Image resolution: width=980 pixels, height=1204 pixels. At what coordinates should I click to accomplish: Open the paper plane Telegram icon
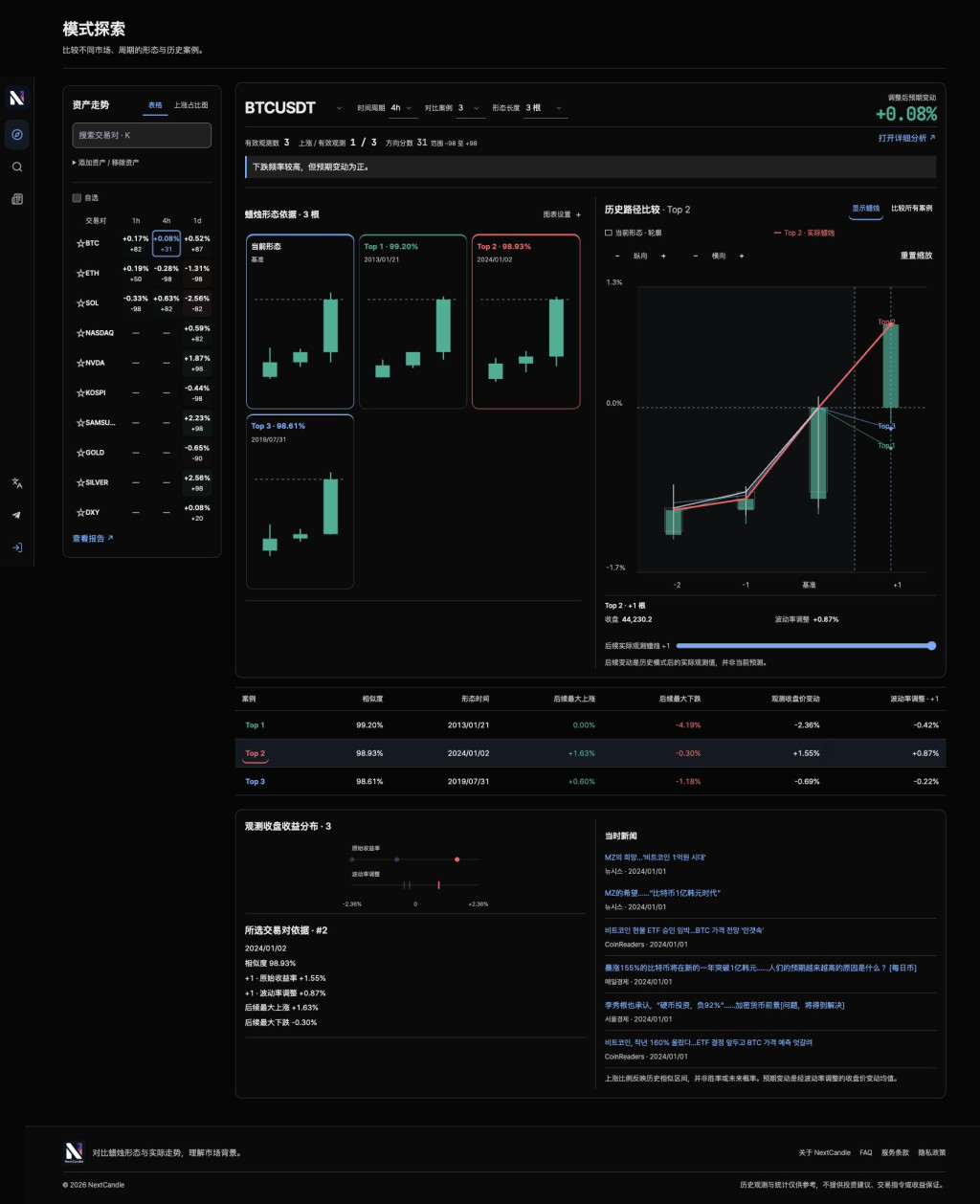16,515
